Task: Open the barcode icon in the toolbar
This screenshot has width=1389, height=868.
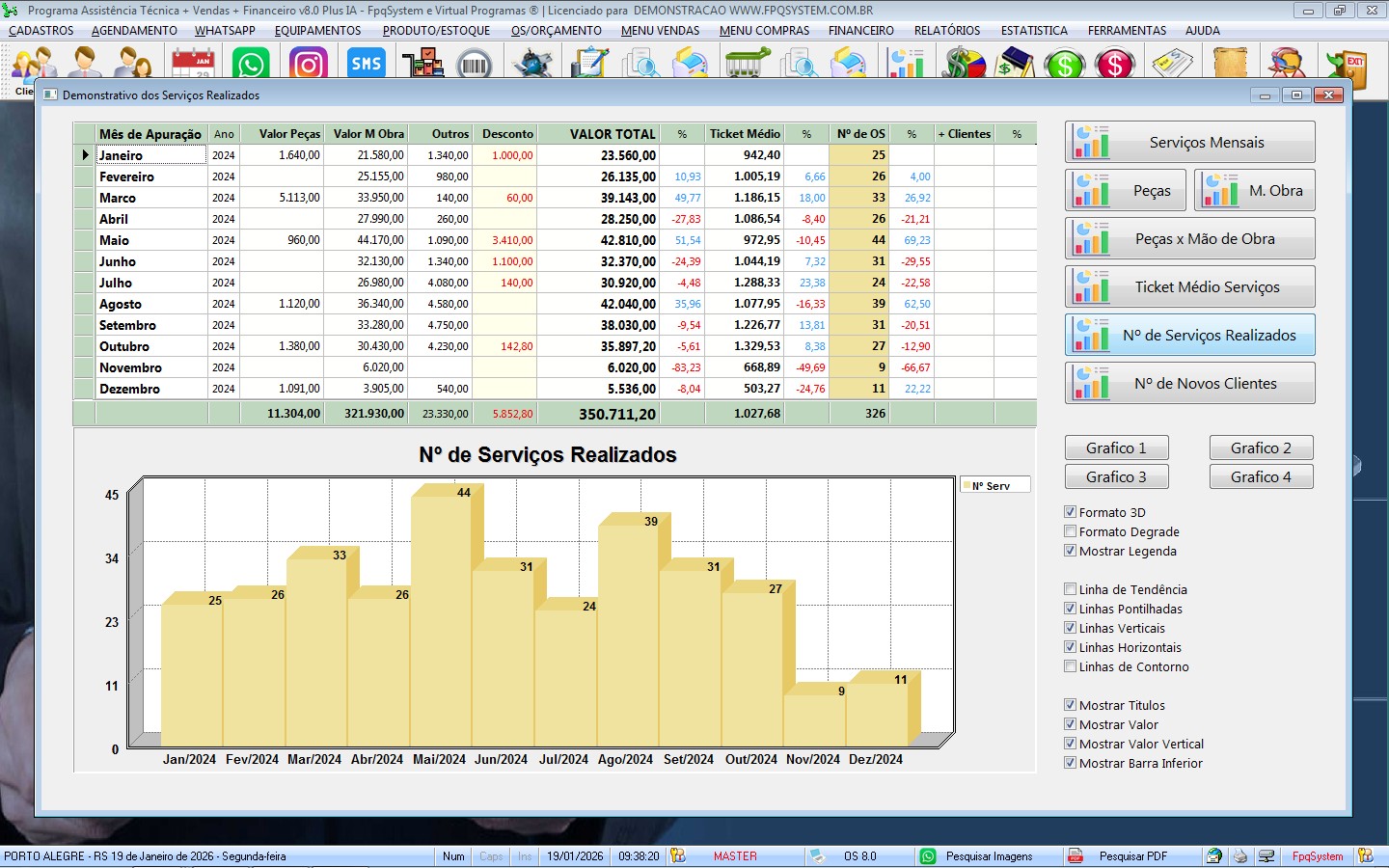Action: click(x=474, y=66)
